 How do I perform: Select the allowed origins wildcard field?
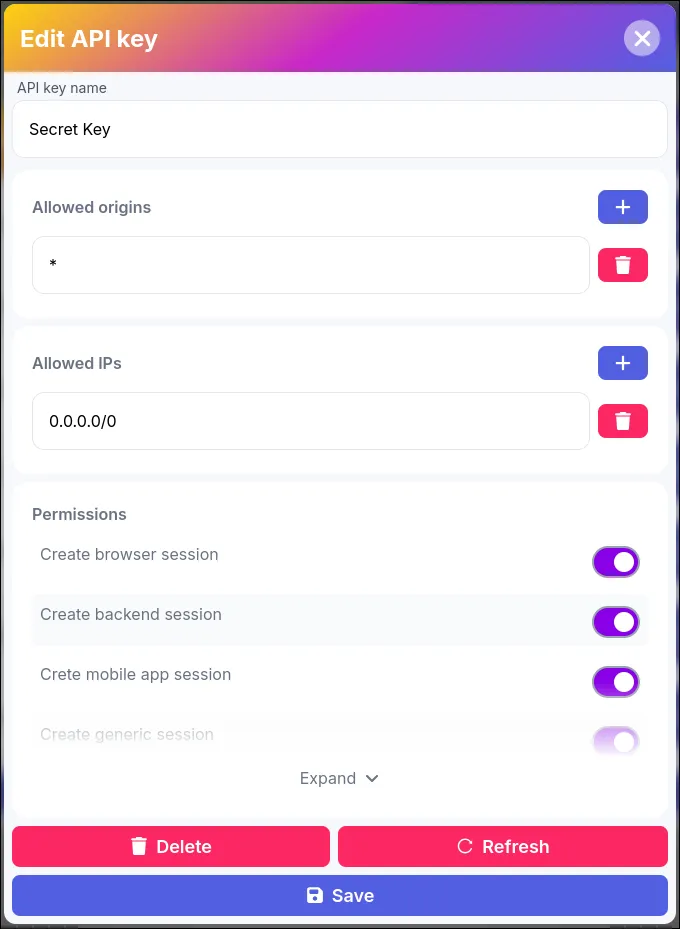310,264
